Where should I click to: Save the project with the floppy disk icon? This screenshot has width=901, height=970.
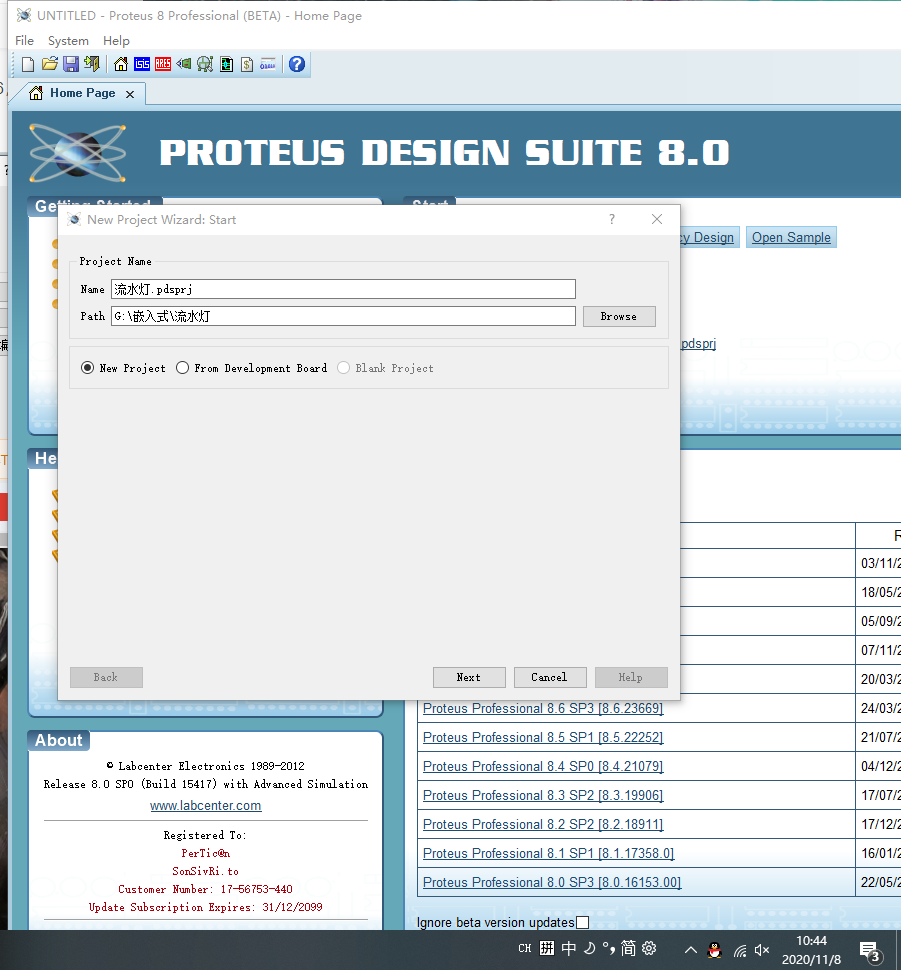(71, 64)
